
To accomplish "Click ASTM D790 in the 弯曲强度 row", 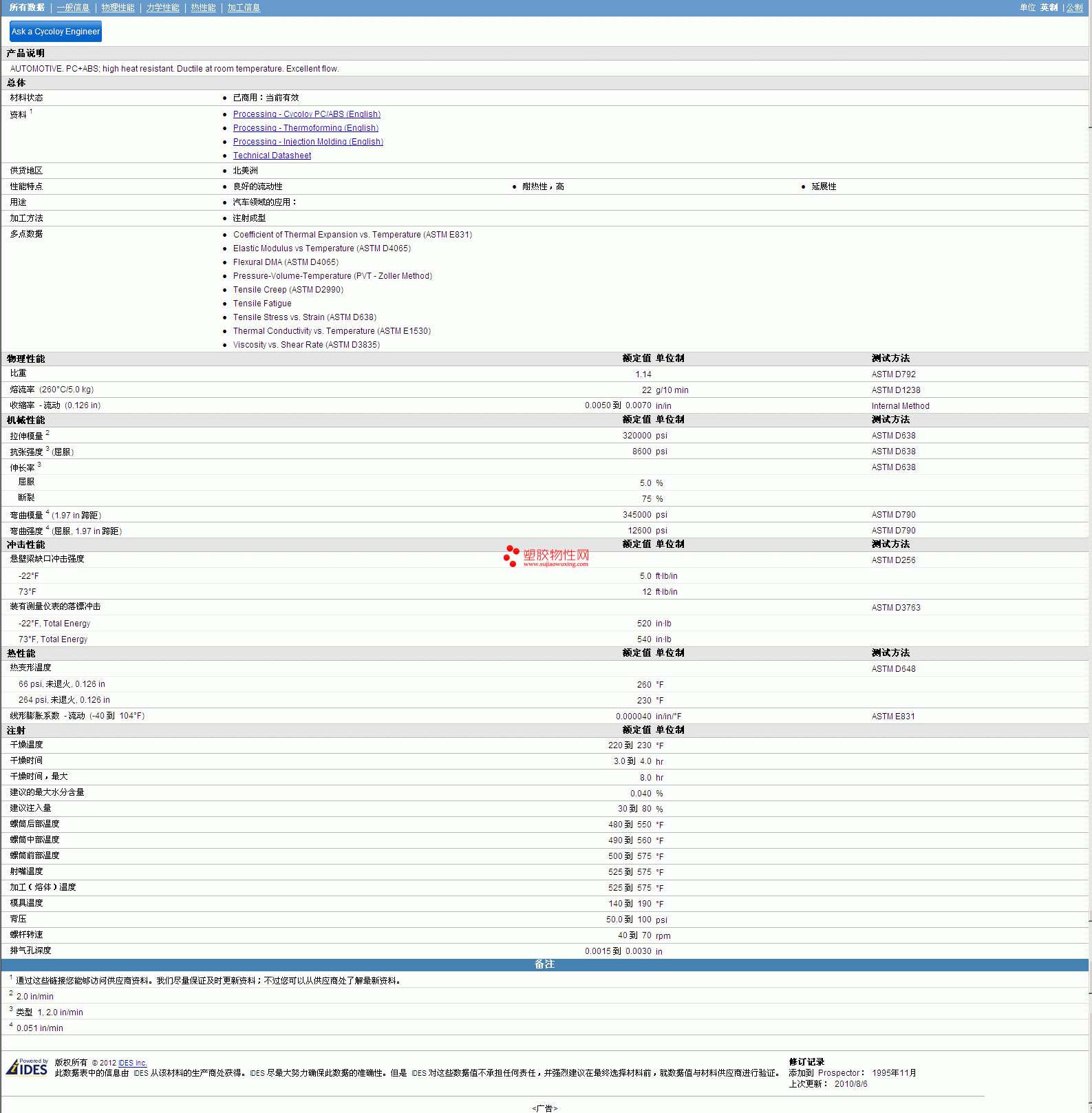I will click(893, 531).
